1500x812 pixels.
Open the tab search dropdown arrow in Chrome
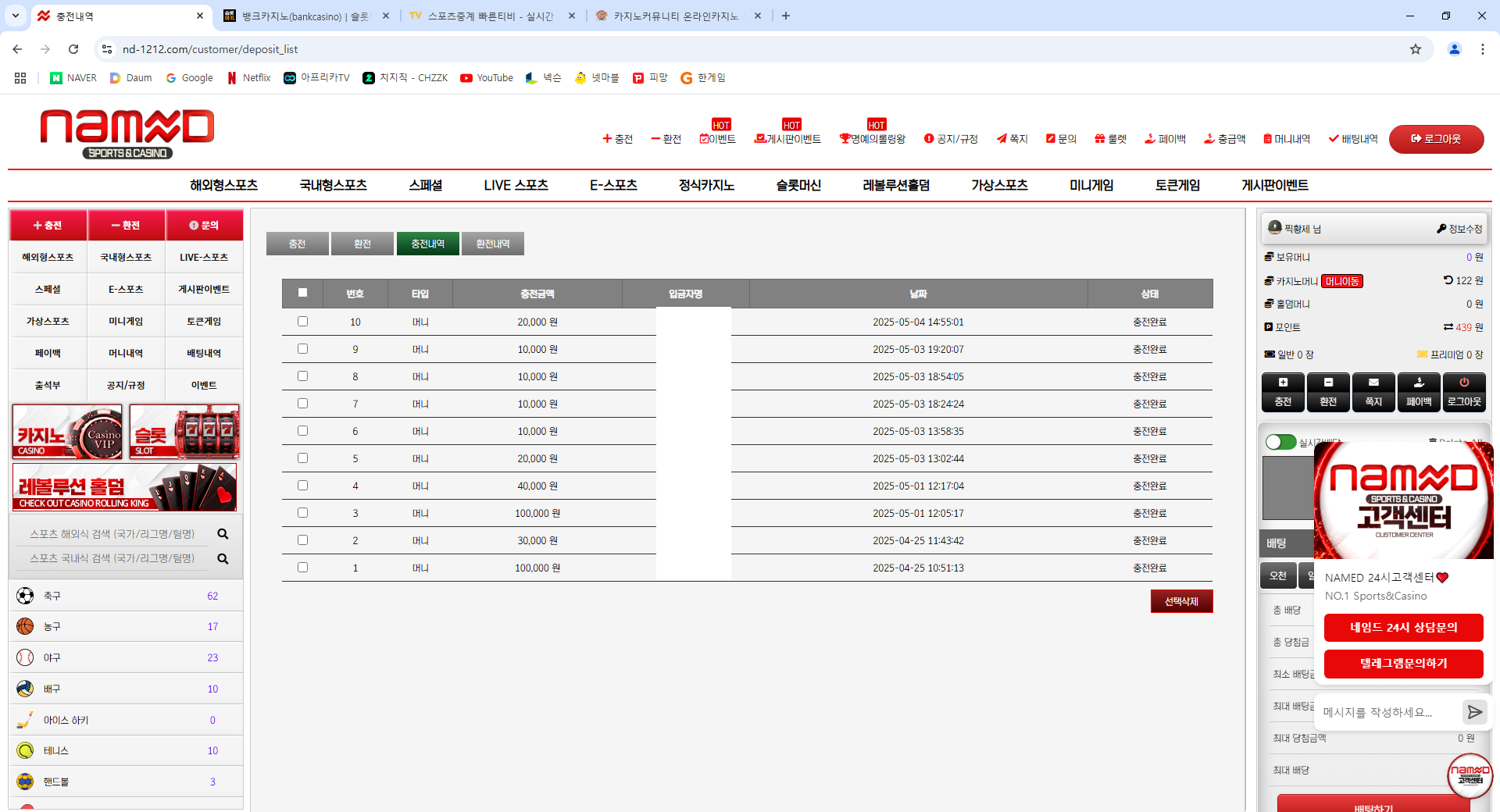click(x=16, y=16)
